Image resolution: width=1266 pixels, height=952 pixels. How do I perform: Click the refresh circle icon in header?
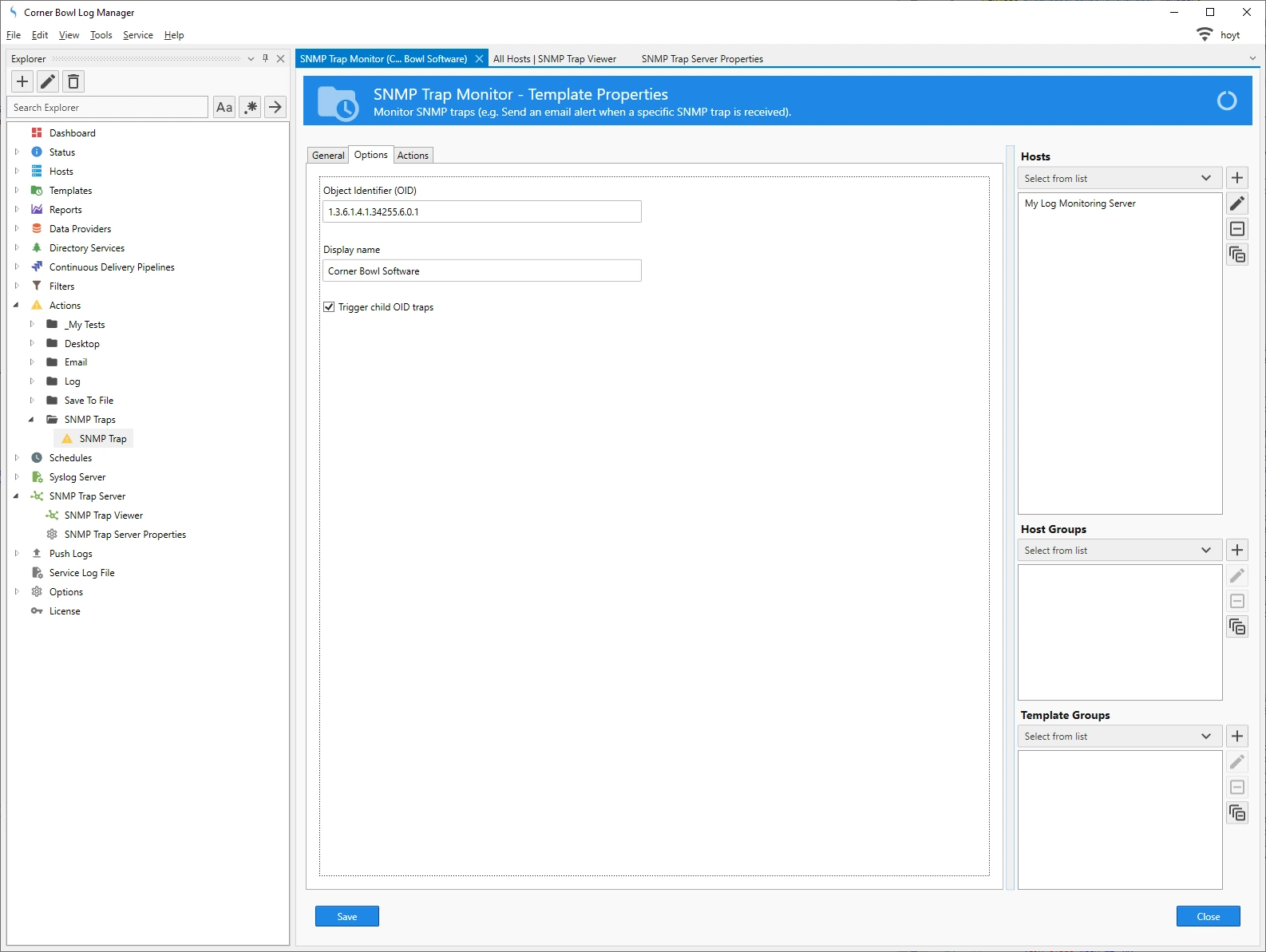(1227, 101)
